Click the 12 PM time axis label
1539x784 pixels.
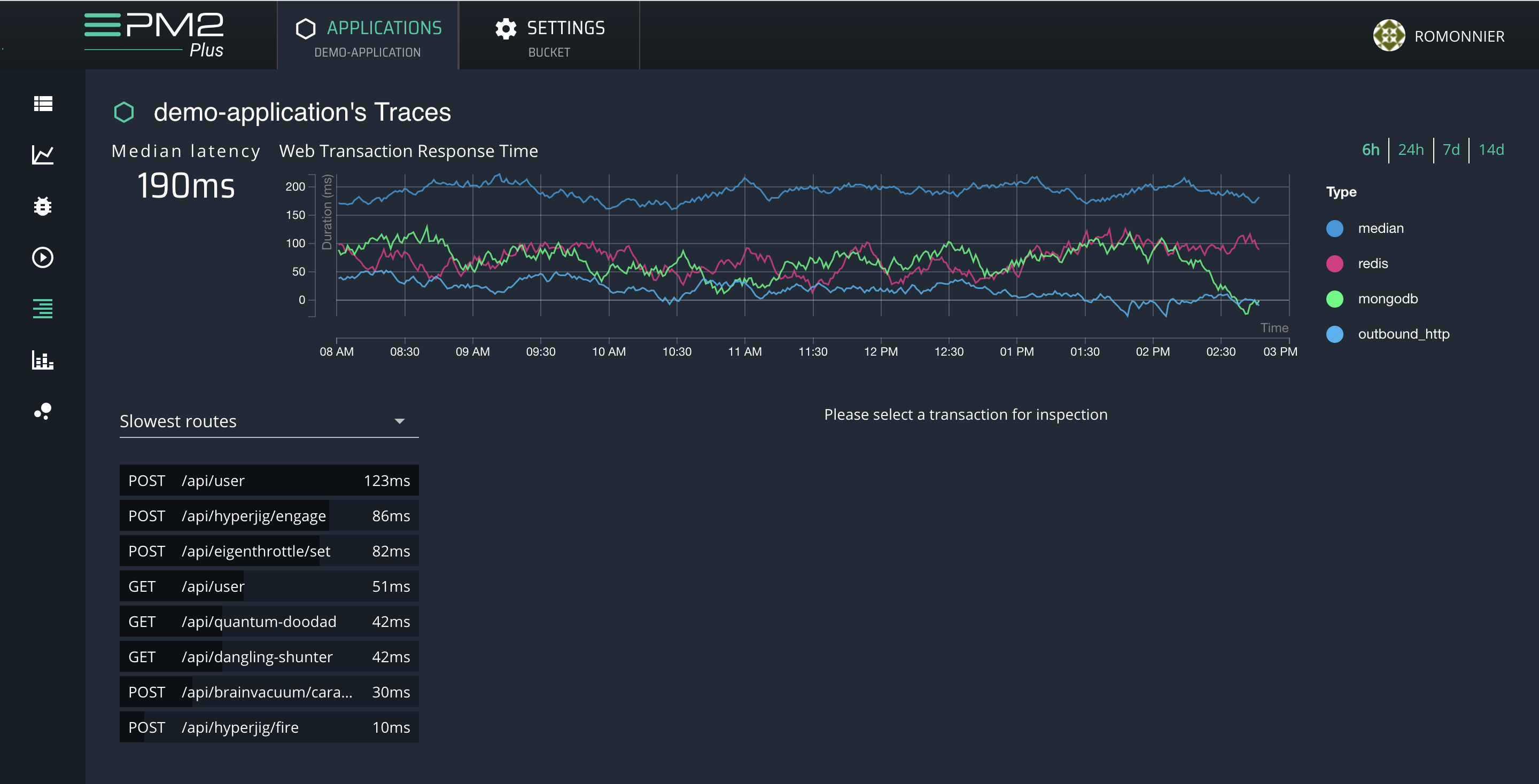pyautogui.click(x=881, y=352)
